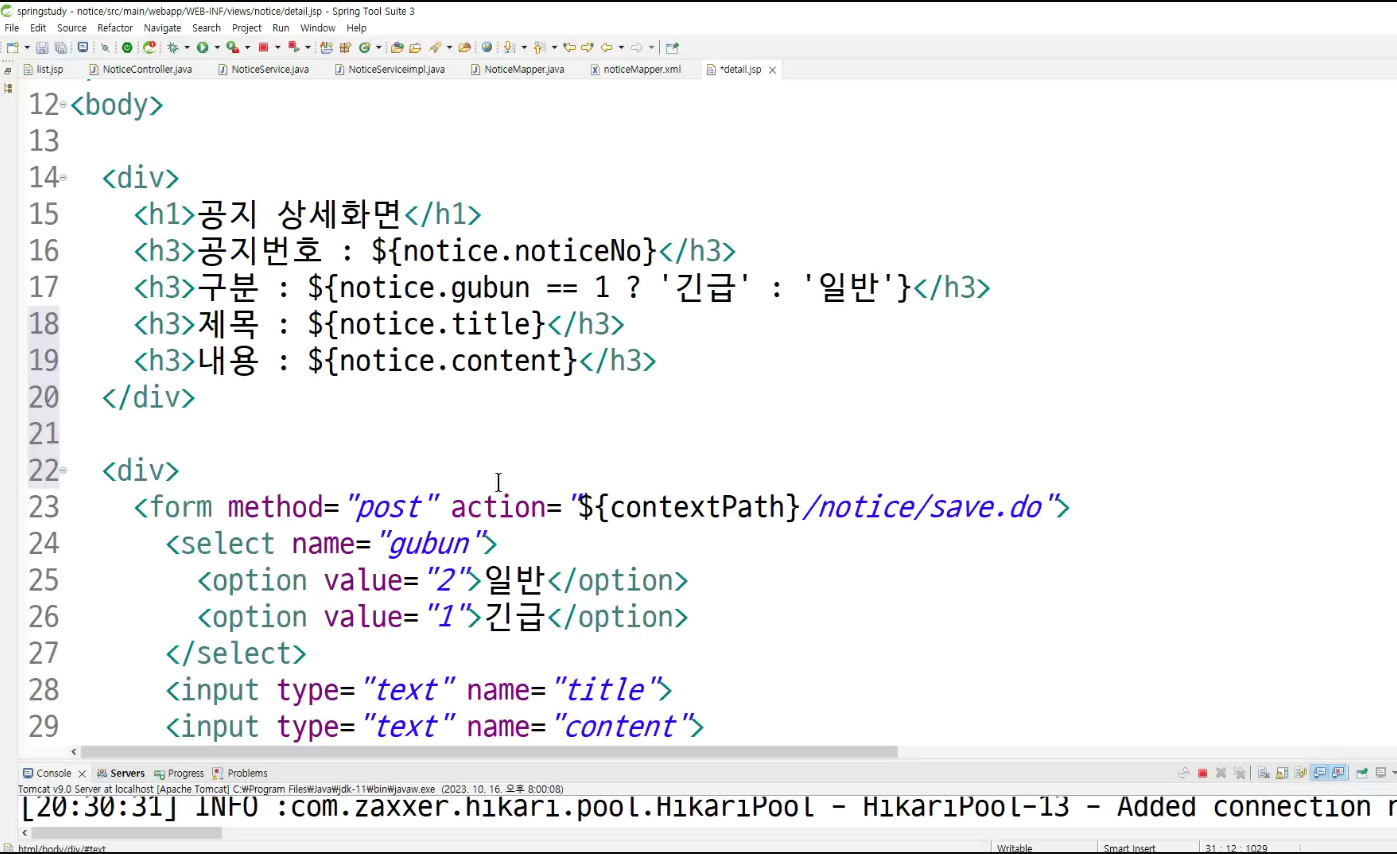
Task: Click the Debug bug icon
Action: [173, 47]
